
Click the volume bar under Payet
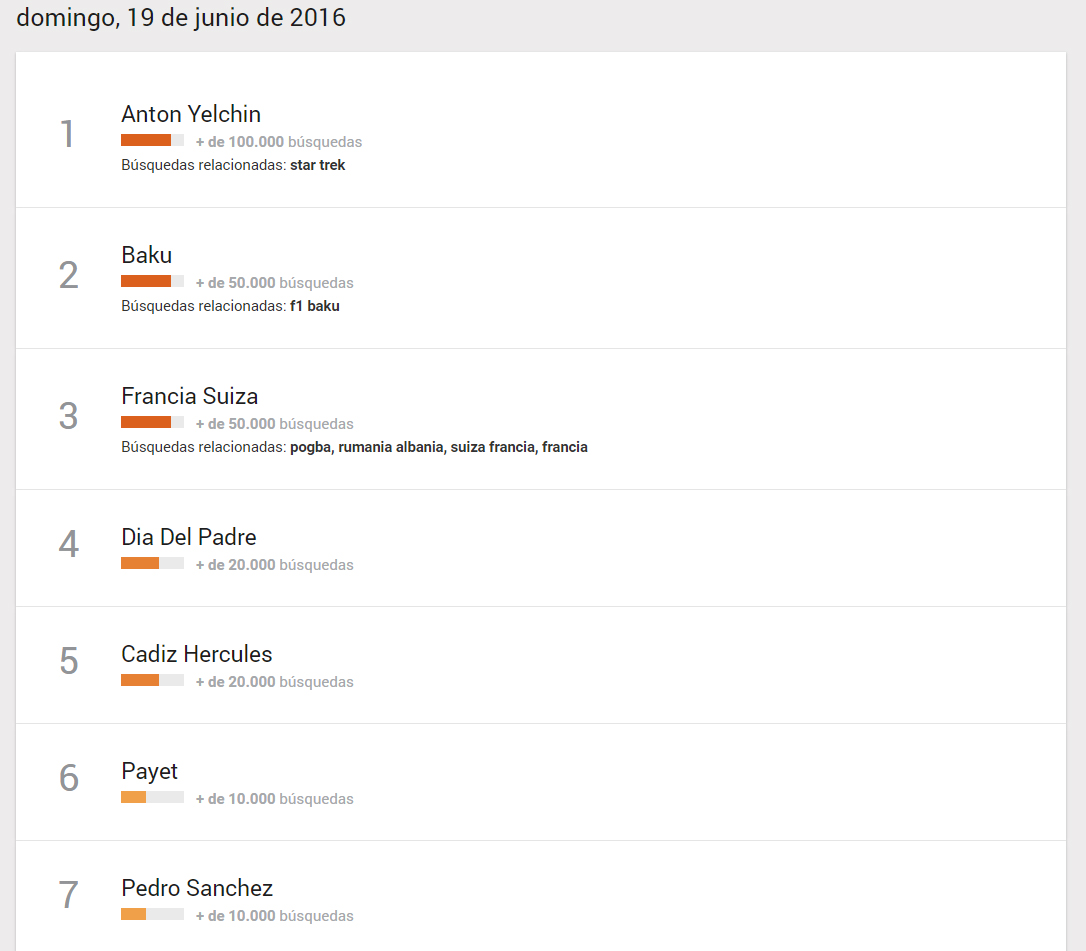tap(152, 798)
